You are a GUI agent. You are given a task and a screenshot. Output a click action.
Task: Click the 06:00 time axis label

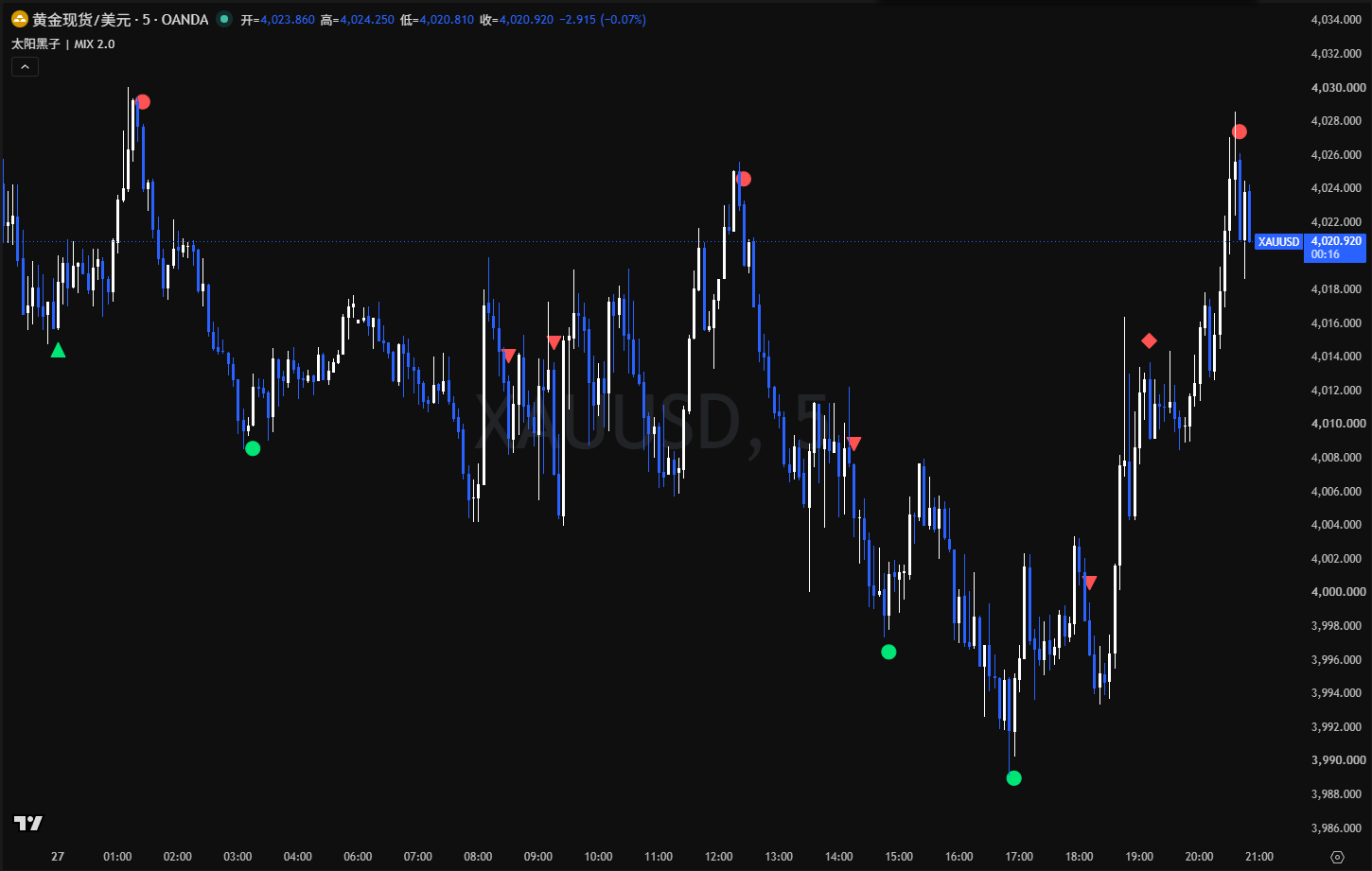point(358,857)
